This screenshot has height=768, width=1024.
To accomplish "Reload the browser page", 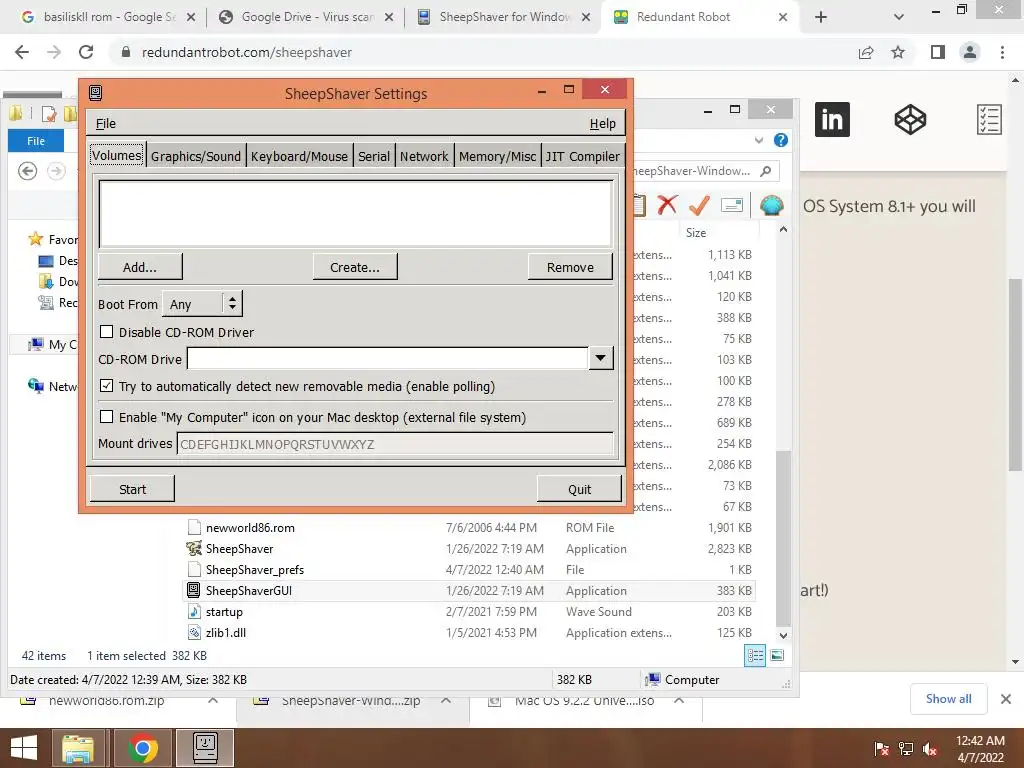I will pos(86,52).
